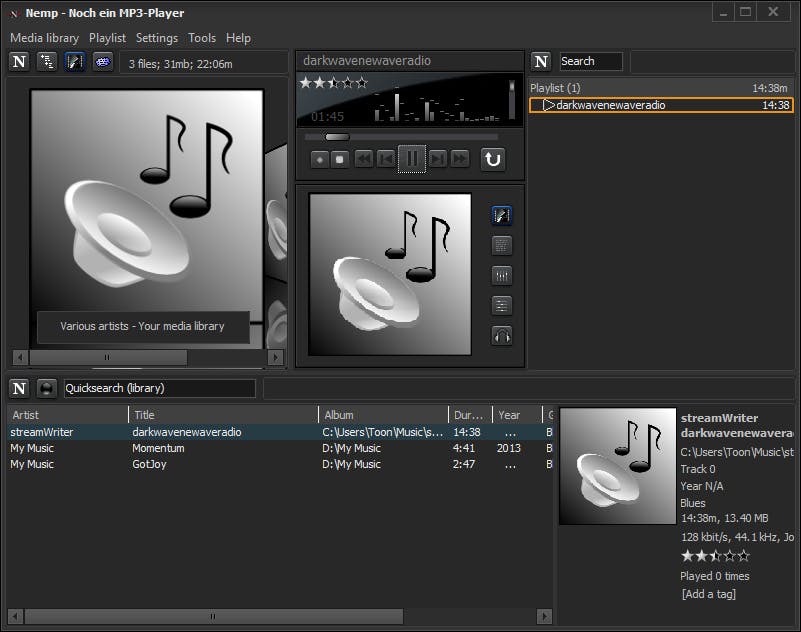Click the Add a tag link

708,594
